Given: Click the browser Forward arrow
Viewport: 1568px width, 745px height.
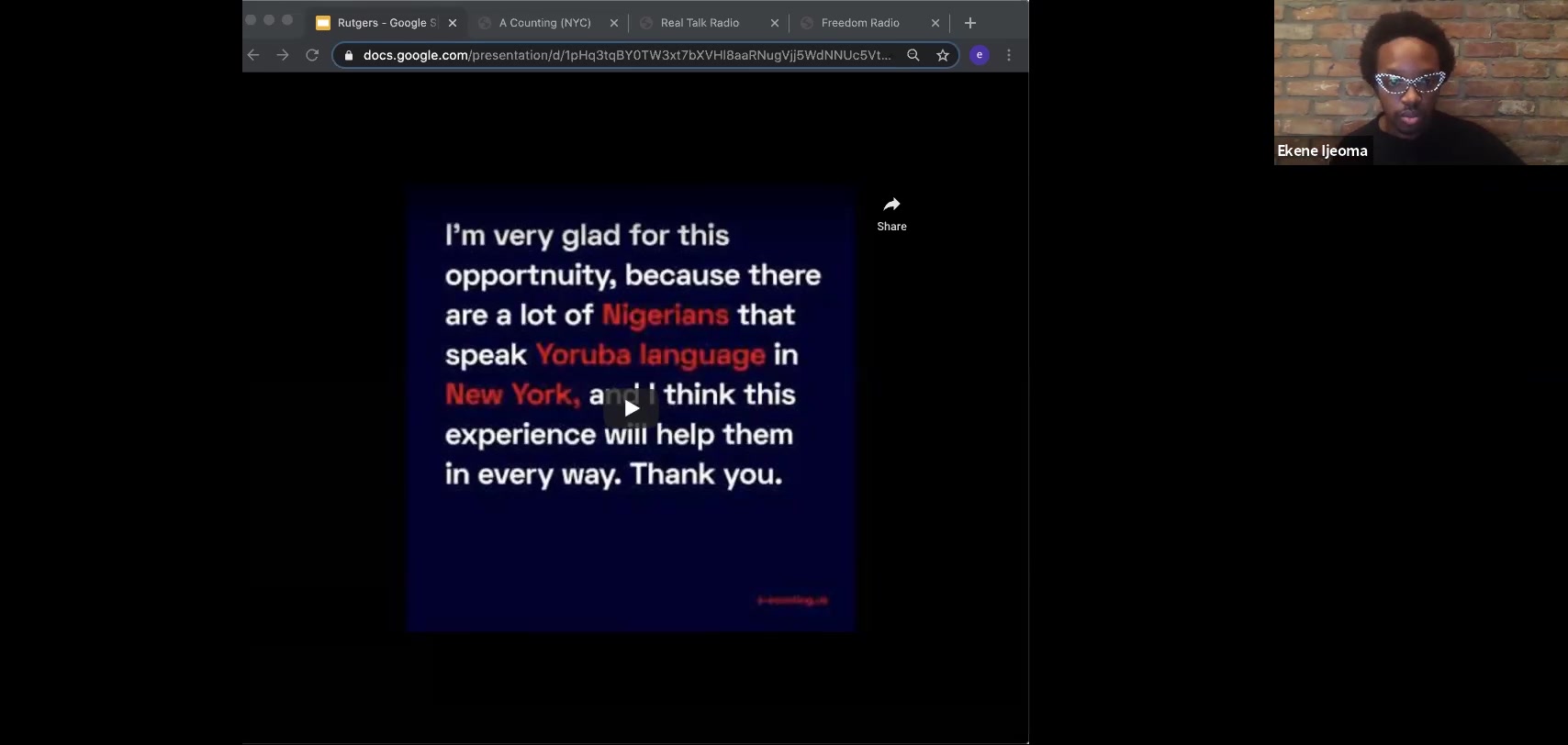Looking at the screenshot, I should (x=283, y=55).
